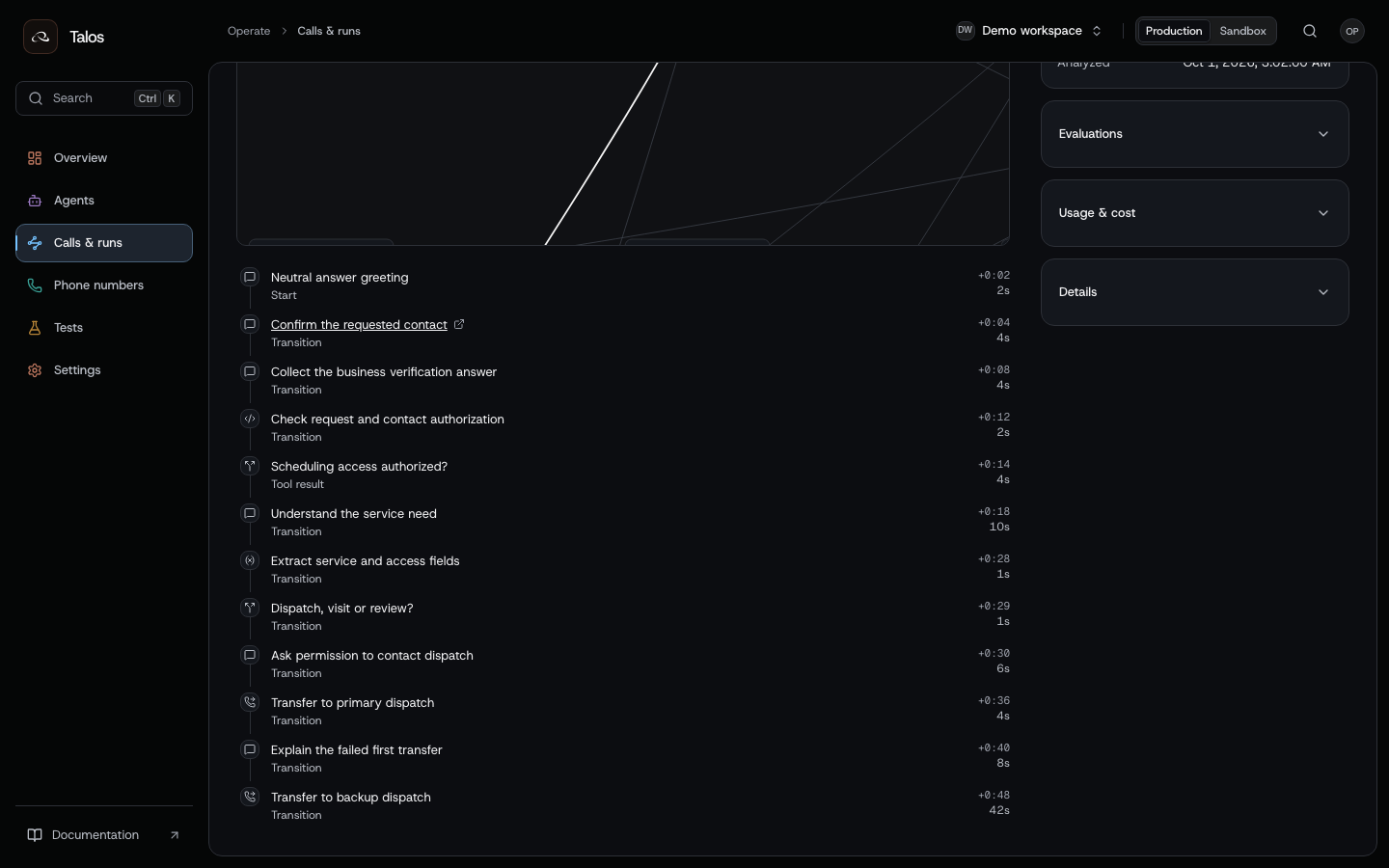Click the code icon for Check request and contact authorization

250,419
